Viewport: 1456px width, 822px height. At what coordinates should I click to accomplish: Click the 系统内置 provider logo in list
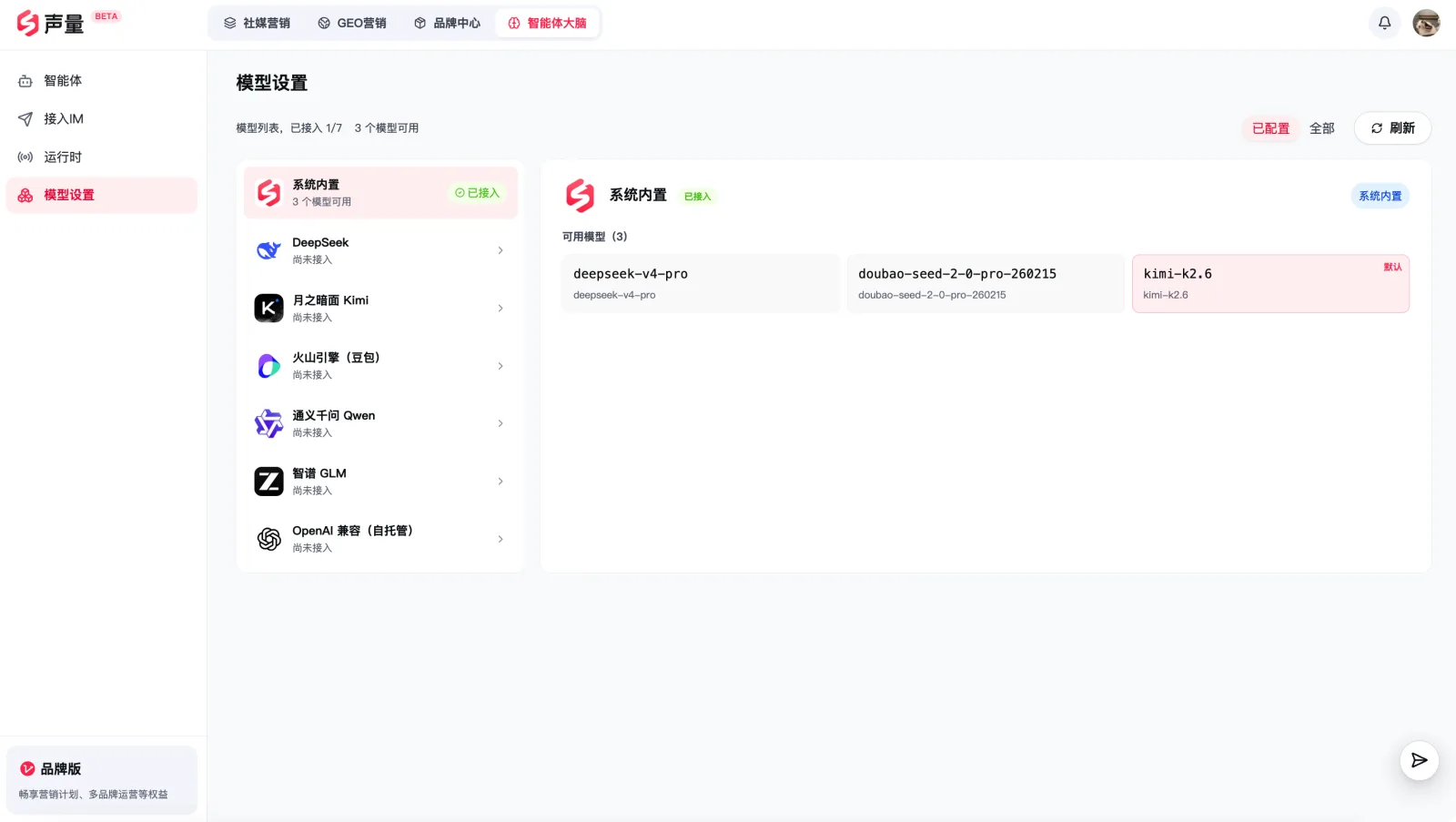pyautogui.click(x=268, y=193)
